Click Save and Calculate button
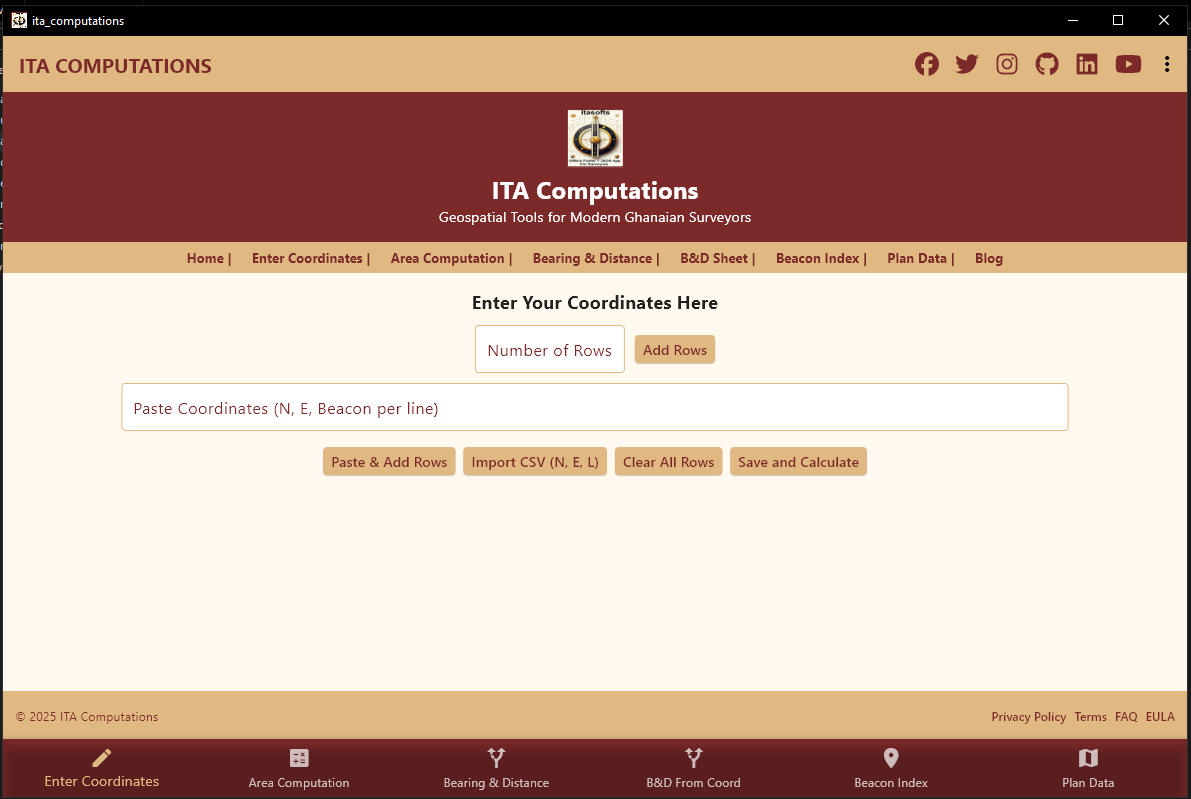The width and height of the screenshot is (1191, 799). 798,462
